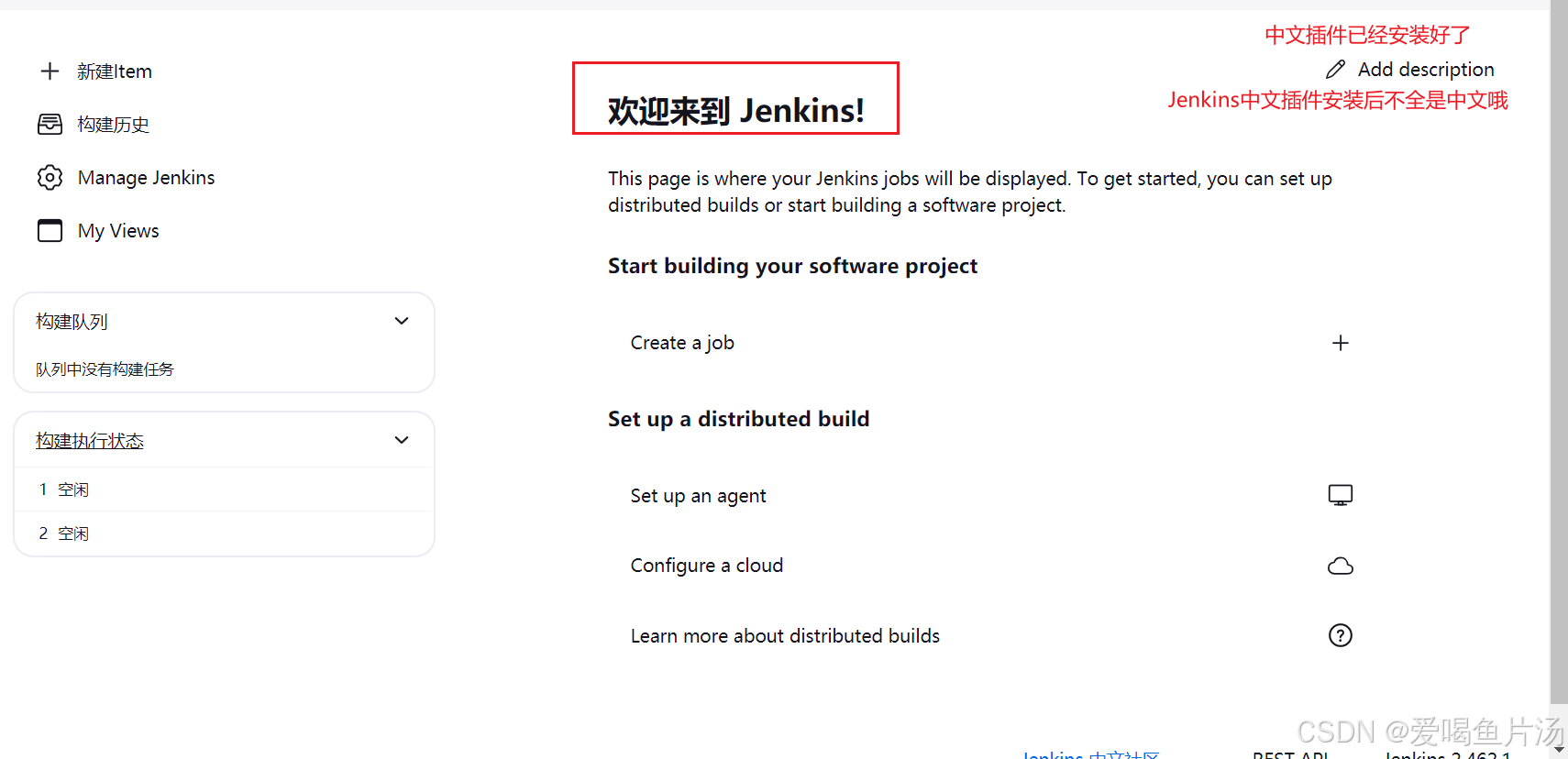Click the plus icon beside 新建Item

[x=50, y=71]
